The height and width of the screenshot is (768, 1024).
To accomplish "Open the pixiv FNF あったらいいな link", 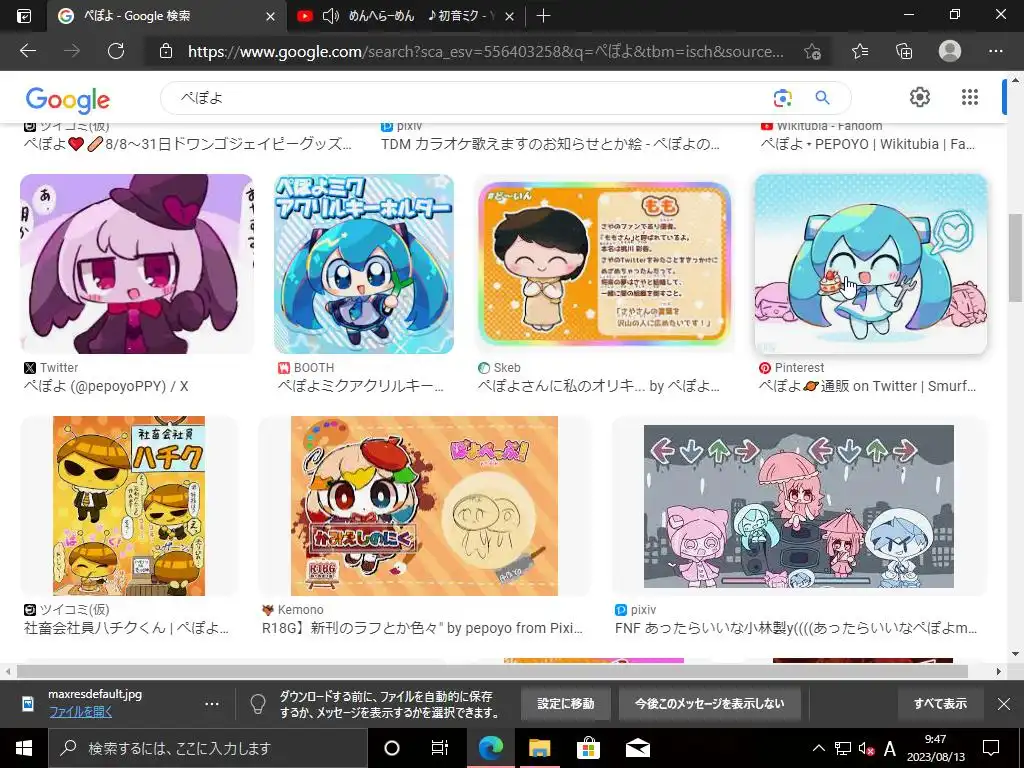I will 796,628.
